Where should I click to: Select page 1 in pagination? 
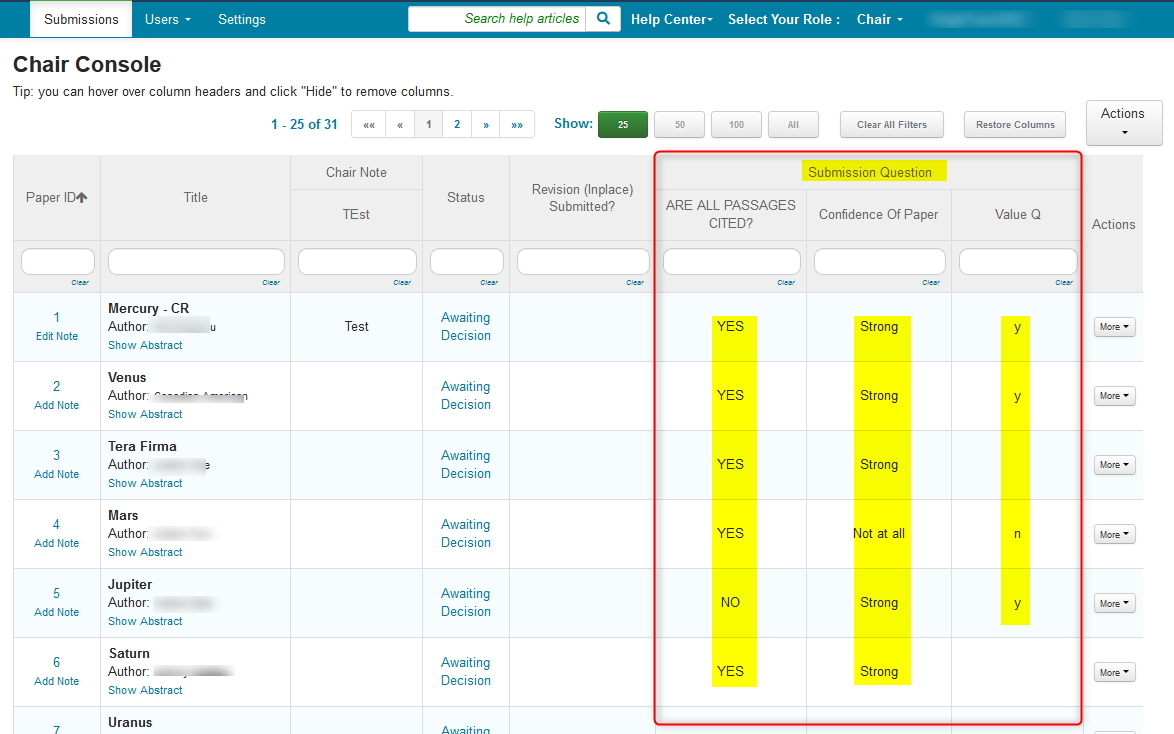[x=429, y=124]
